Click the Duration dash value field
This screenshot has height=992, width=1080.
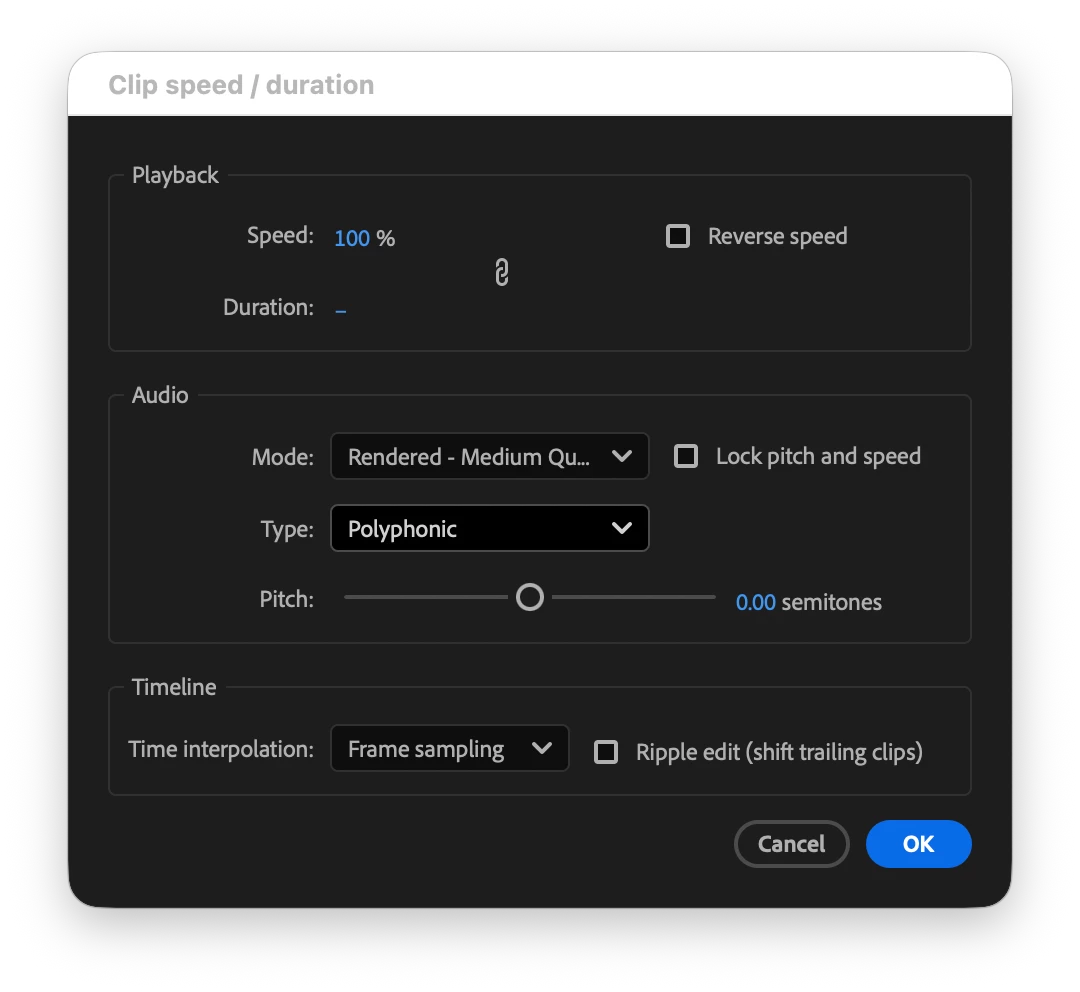341,311
